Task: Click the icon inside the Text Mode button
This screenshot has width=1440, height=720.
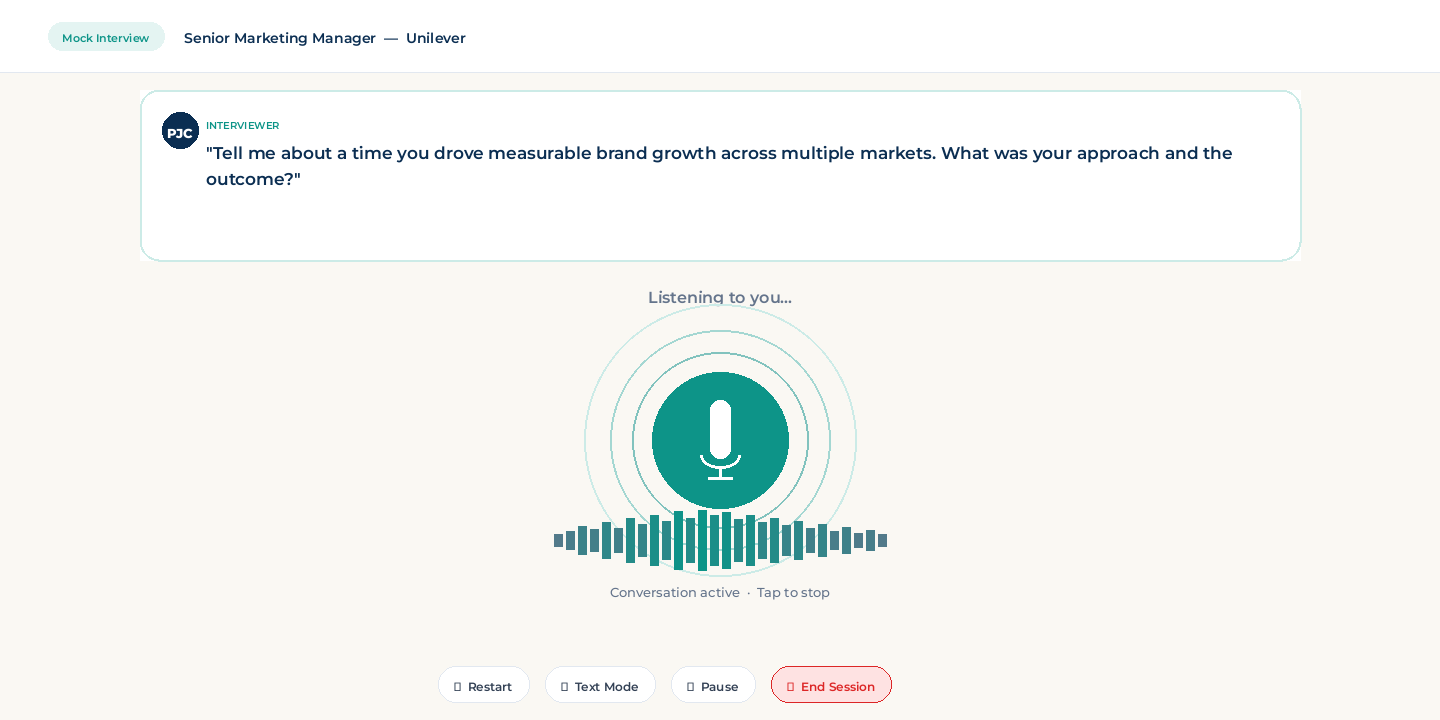Action: pyautogui.click(x=564, y=687)
